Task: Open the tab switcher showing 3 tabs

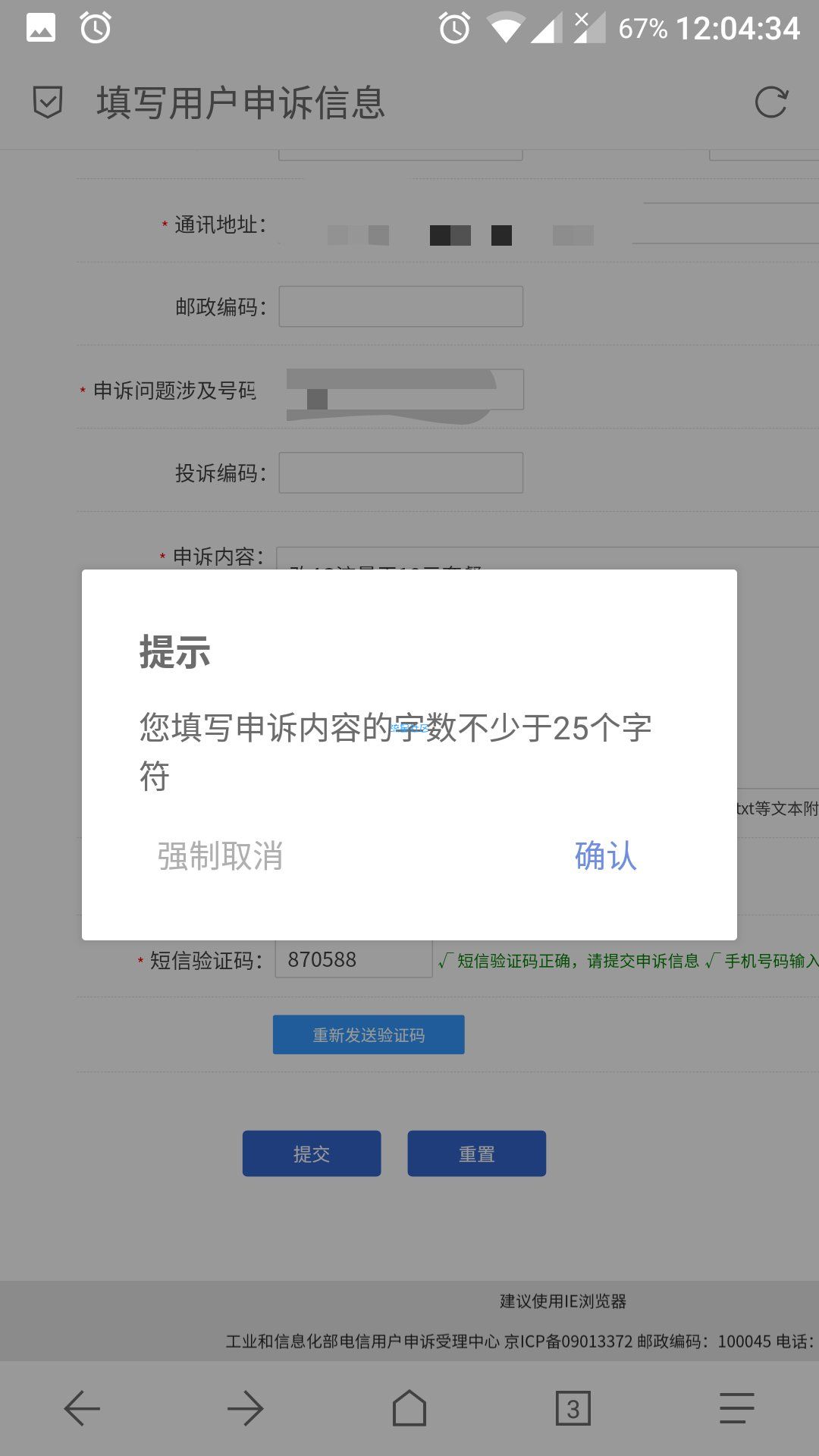Action: point(573,1408)
